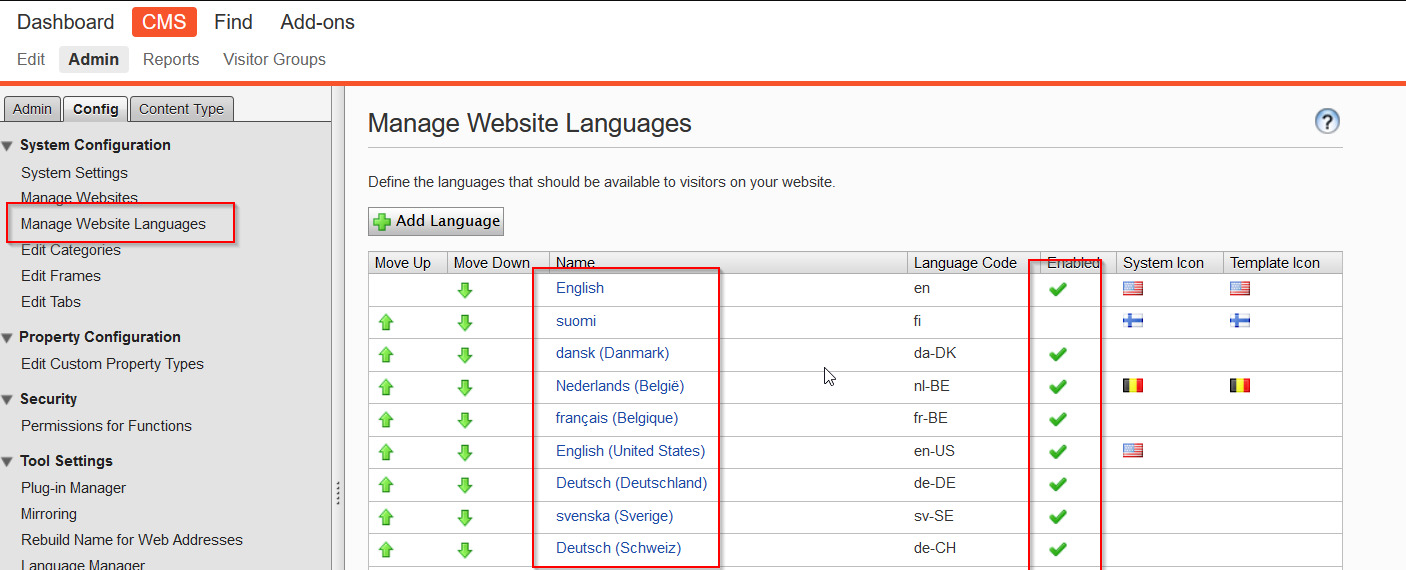Move English language down with arrow
This screenshot has height=570, width=1406.
(x=465, y=290)
